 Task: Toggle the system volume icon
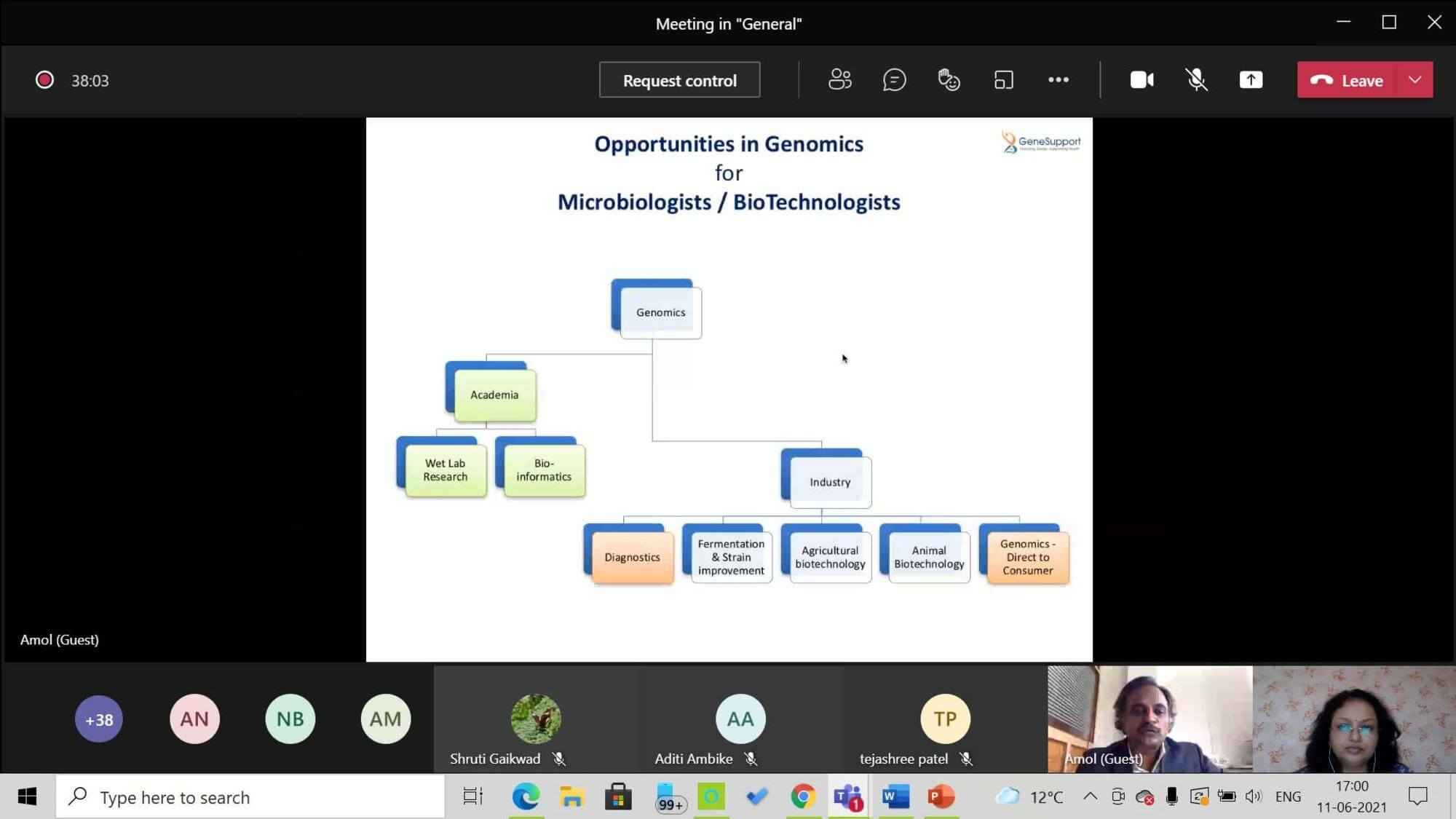[x=1253, y=796]
